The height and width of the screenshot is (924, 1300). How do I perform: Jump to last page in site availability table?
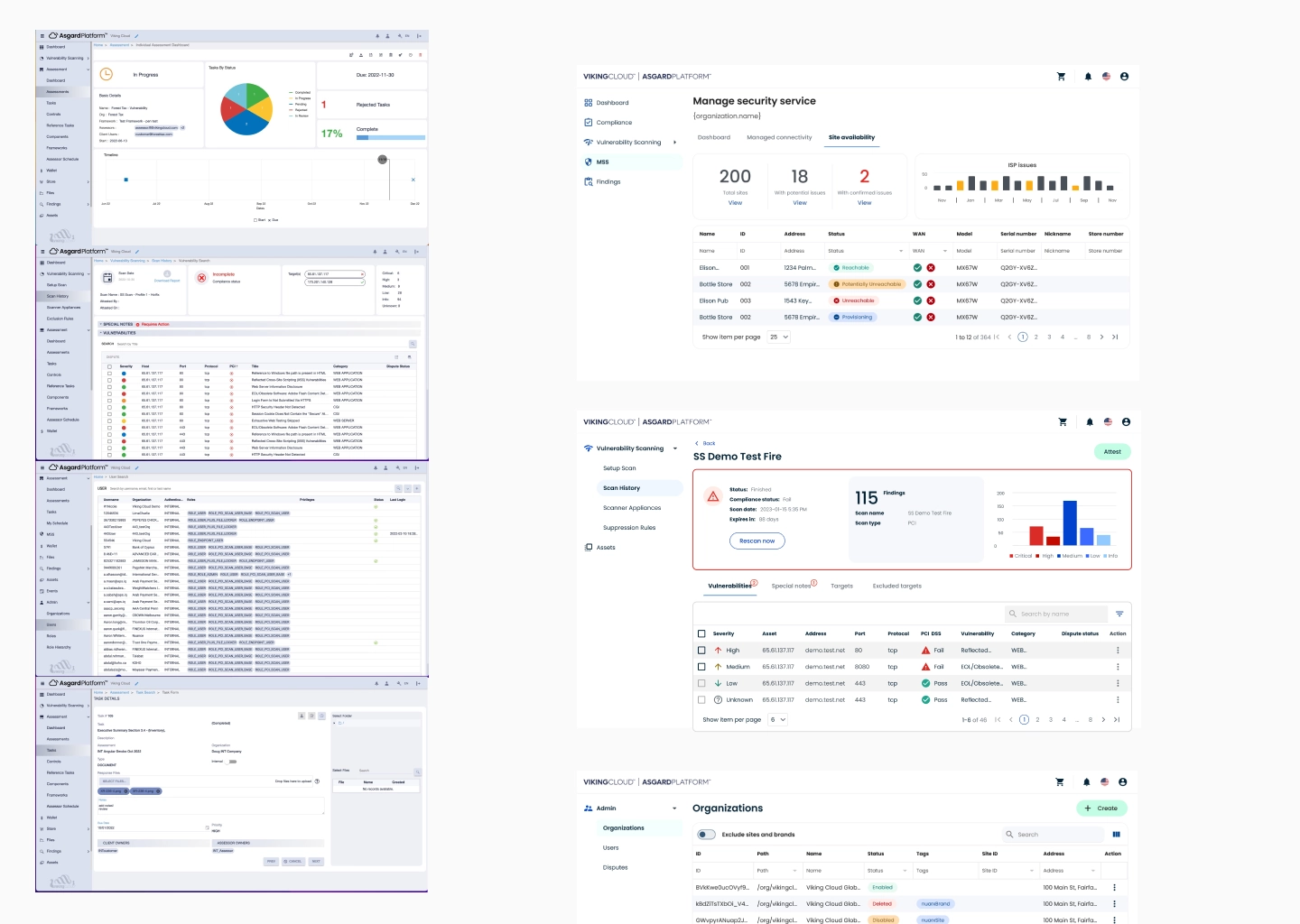tap(1115, 337)
